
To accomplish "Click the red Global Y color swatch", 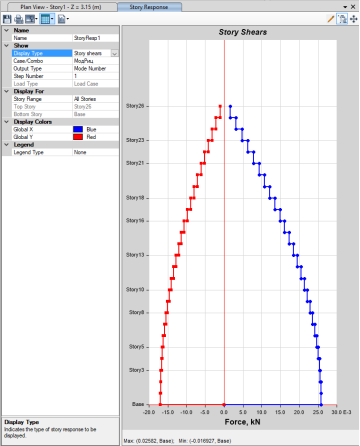I will pos(78,137).
